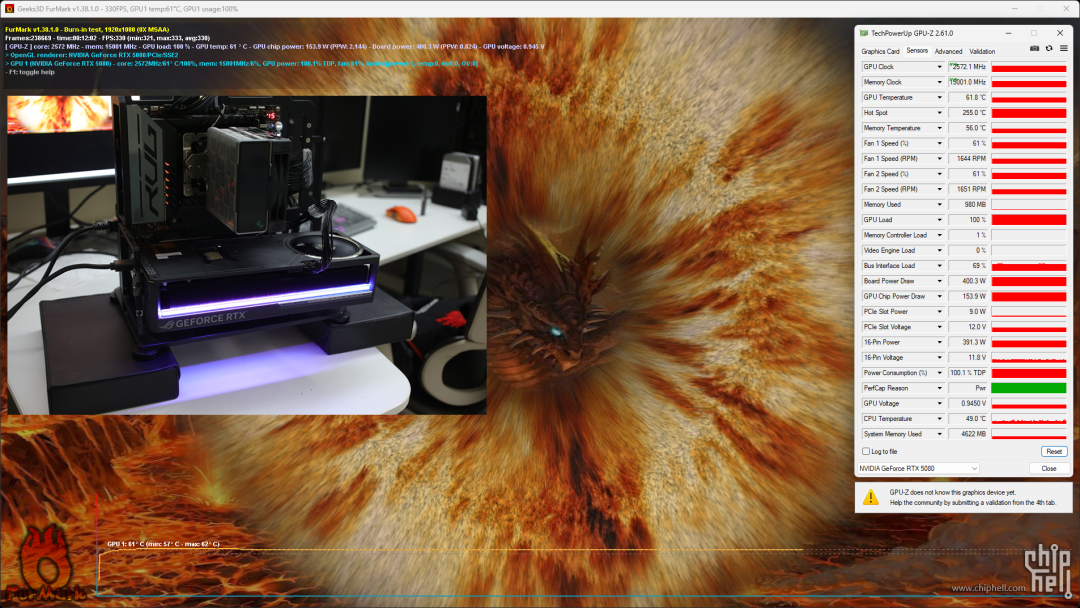Open the Hot Spot sensor dropdown
Viewport: 1080px width, 608px height.
(x=939, y=113)
